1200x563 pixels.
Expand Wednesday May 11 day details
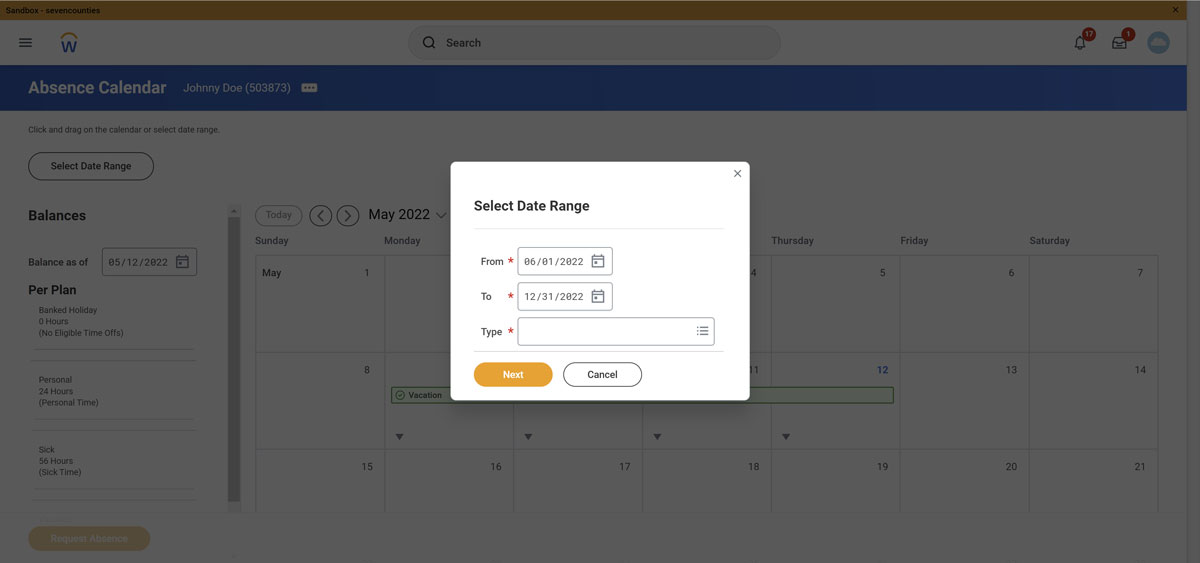(x=657, y=436)
